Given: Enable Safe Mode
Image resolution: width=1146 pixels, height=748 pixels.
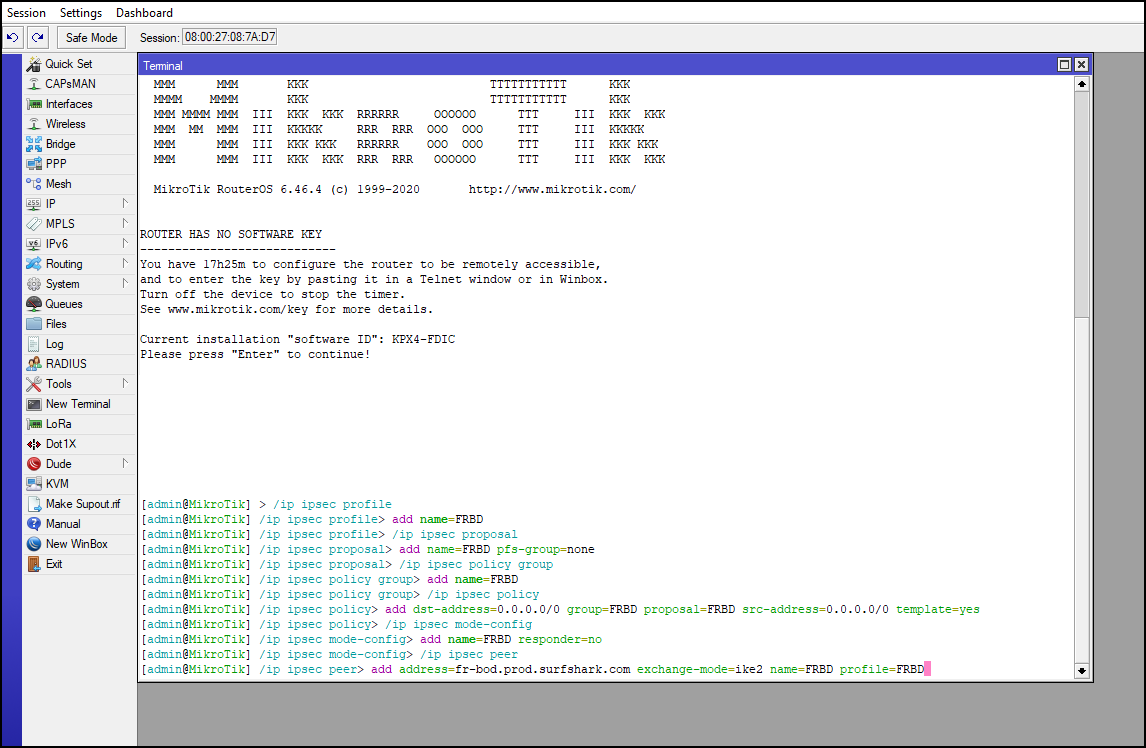Looking at the screenshot, I should tap(91, 37).
